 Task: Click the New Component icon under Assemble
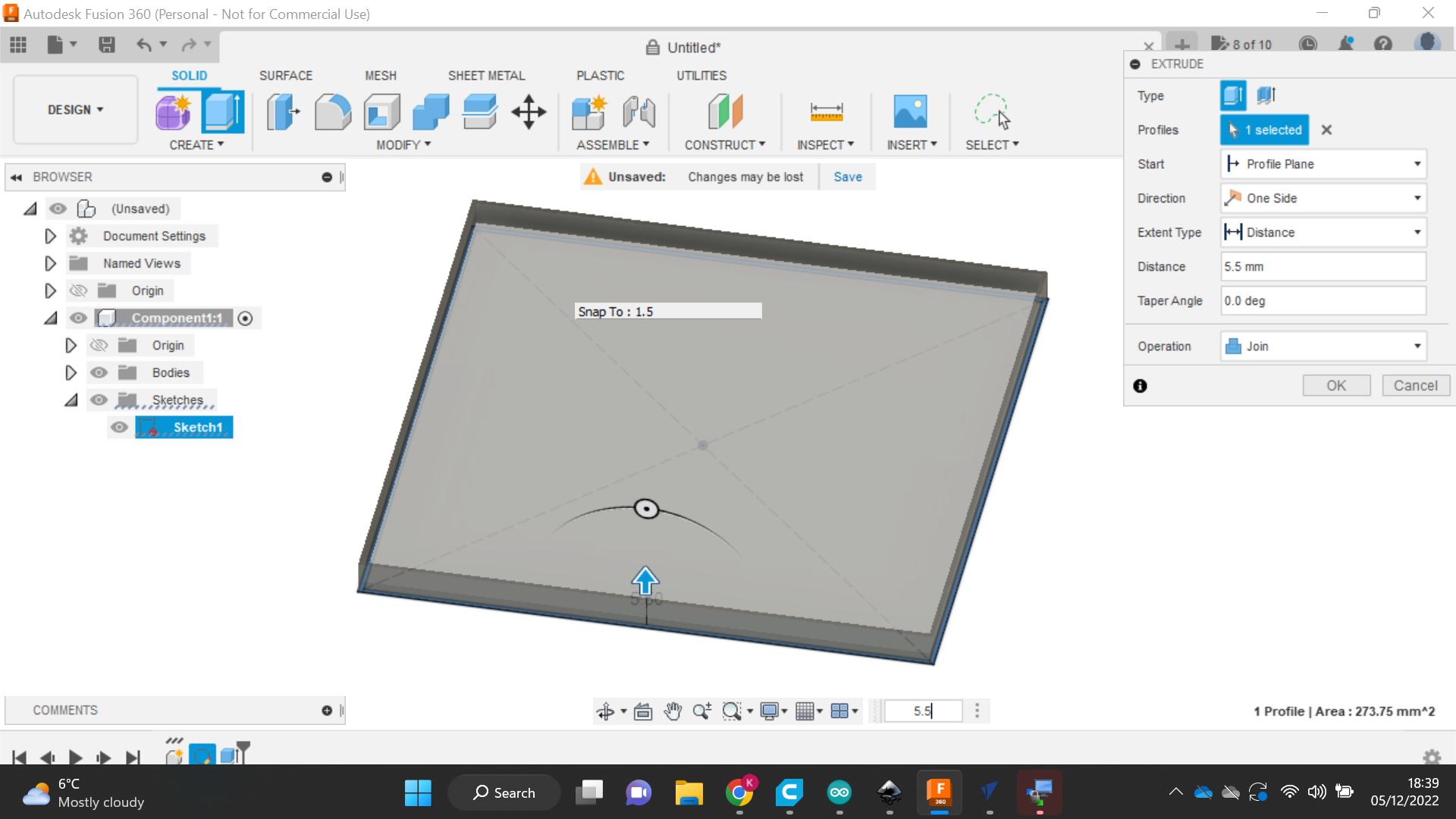click(589, 111)
